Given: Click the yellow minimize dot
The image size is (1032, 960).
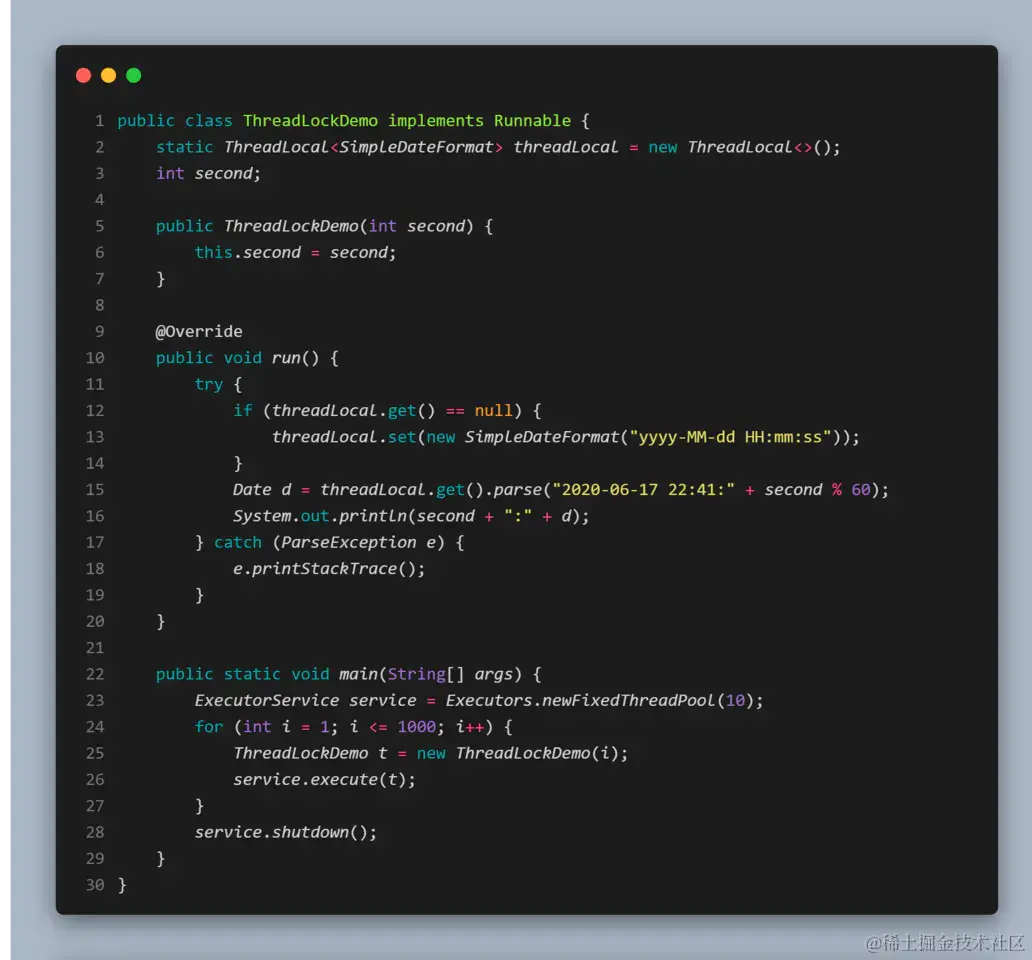Looking at the screenshot, I should tap(109, 76).
